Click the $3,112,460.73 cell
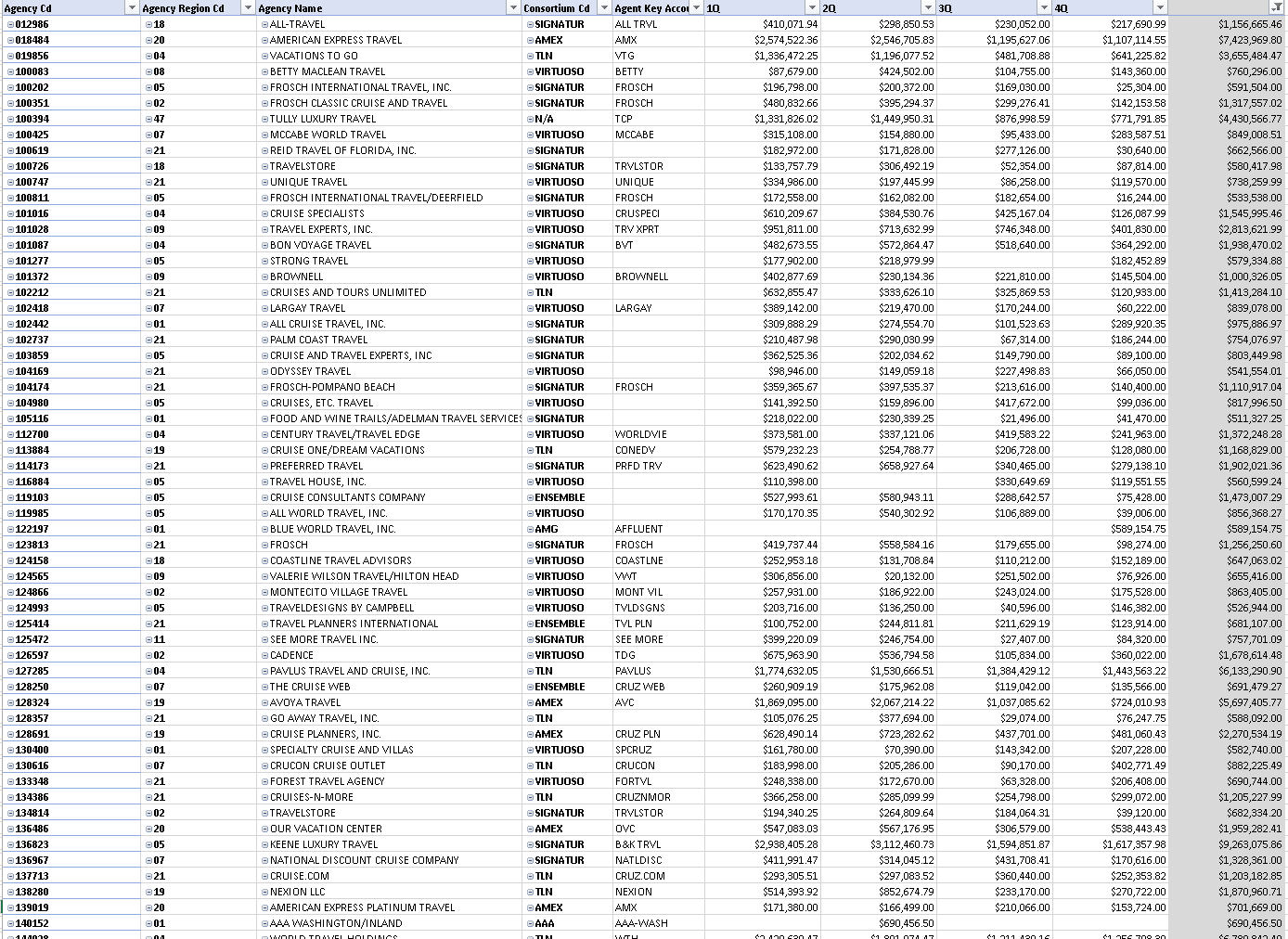The width and height of the screenshot is (1288, 939). click(x=879, y=844)
